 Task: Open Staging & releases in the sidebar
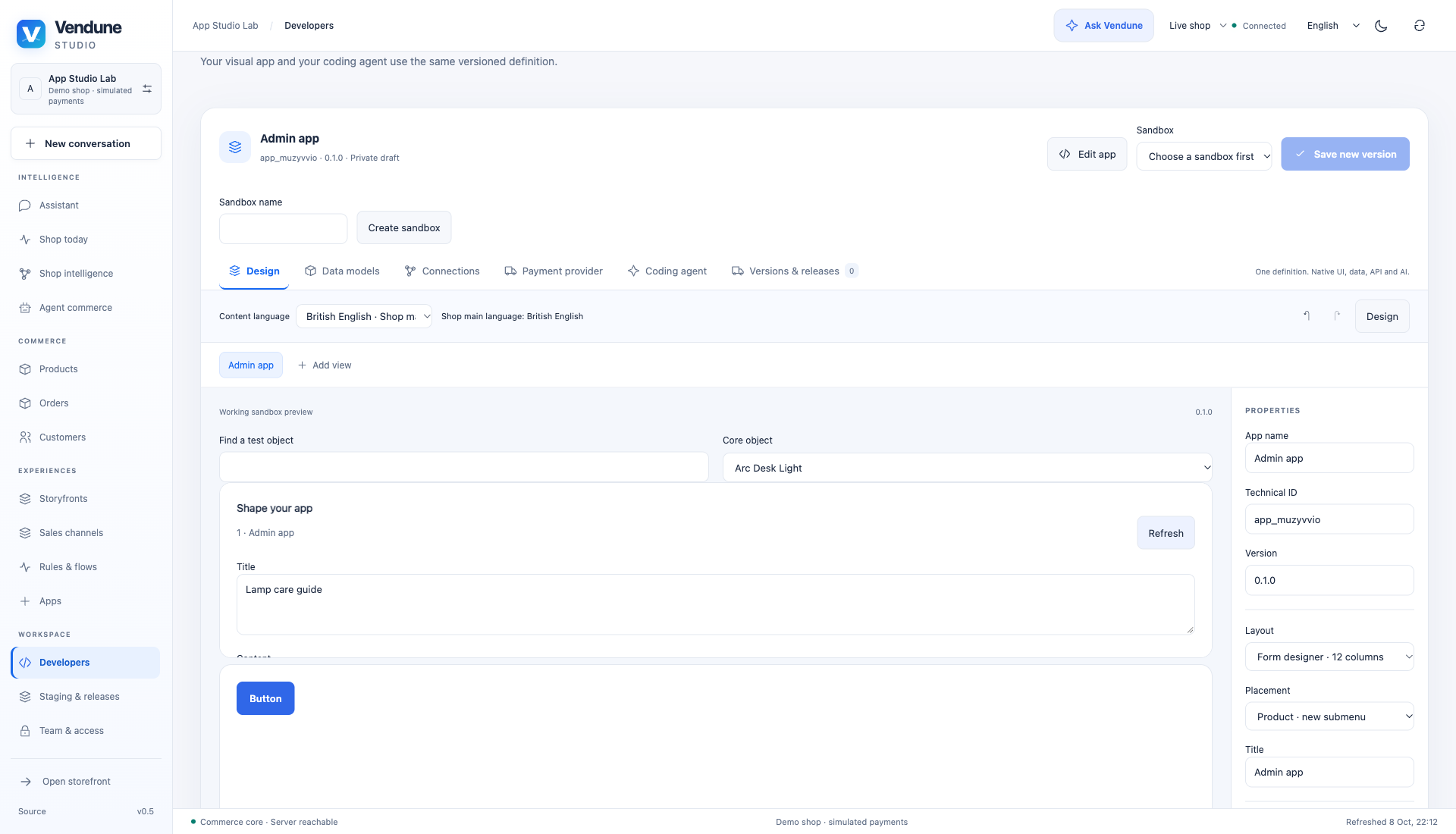click(x=86, y=697)
